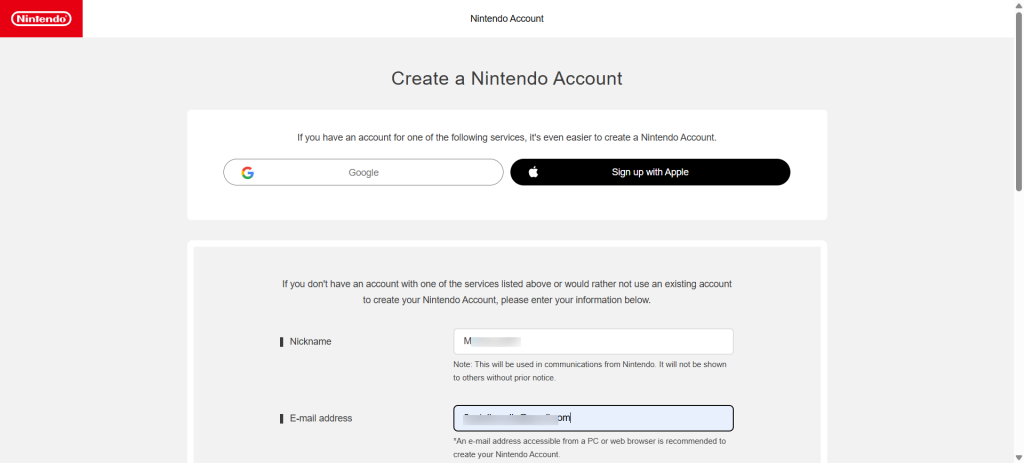Click the 'If you don't have an account' paragraph
Image resolution: width=1024 pixels, height=463 pixels.
[x=507, y=292]
